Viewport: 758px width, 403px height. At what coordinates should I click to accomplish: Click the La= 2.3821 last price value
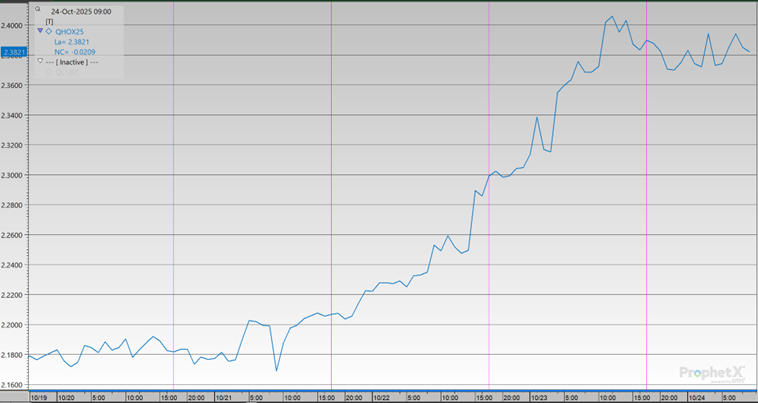coord(71,42)
